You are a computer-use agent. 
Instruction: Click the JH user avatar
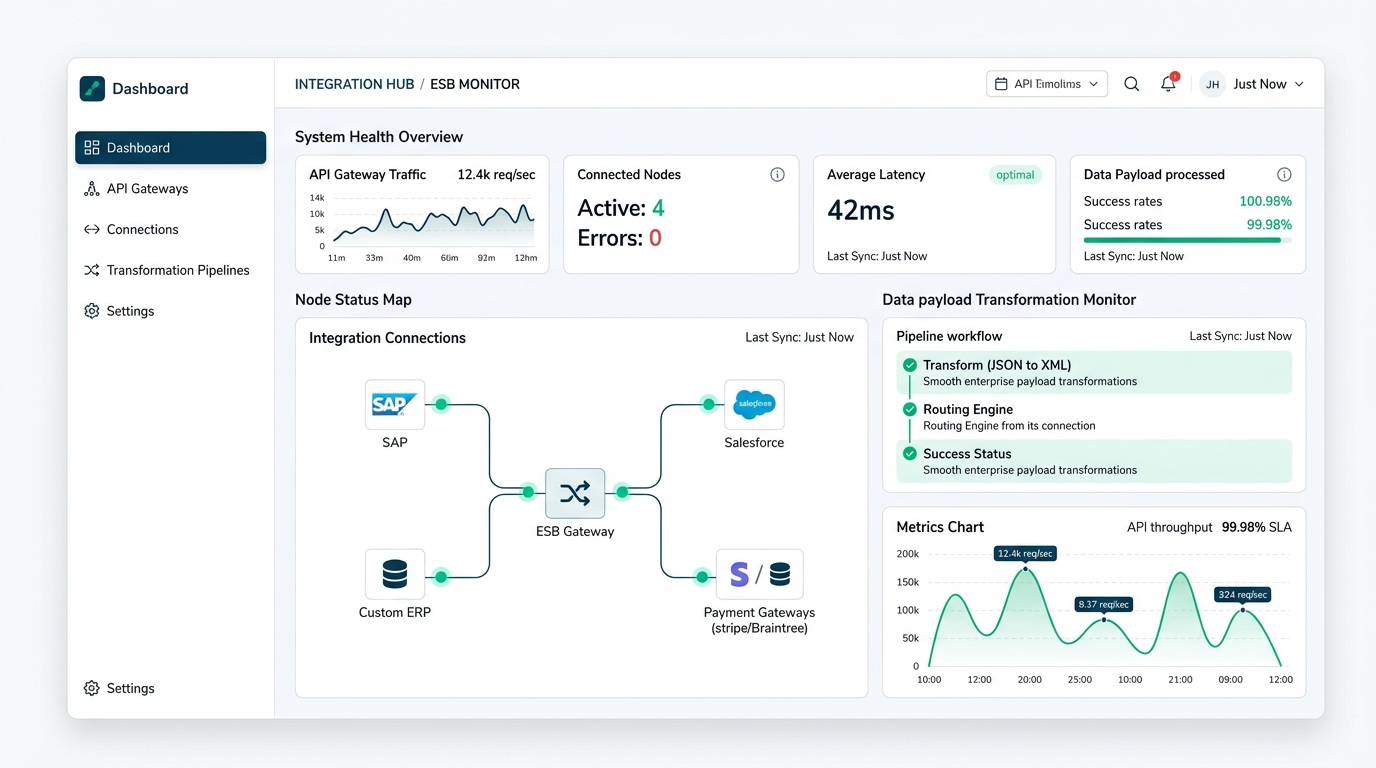coord(1212,84)
